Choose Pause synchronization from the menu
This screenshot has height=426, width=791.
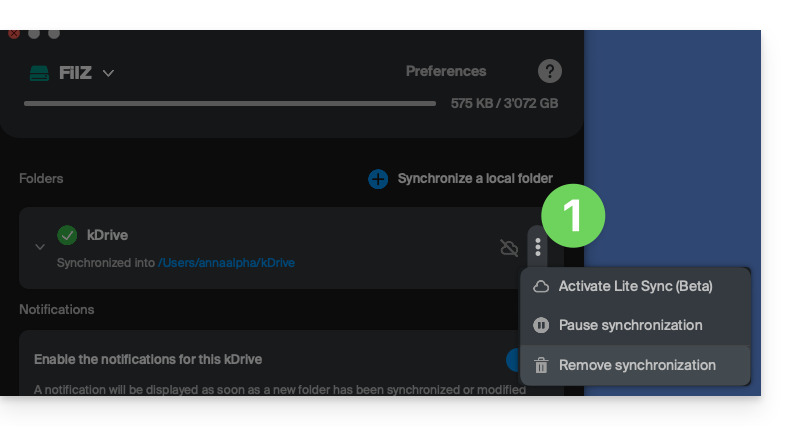pyautogui.click(x=630, y=325)
